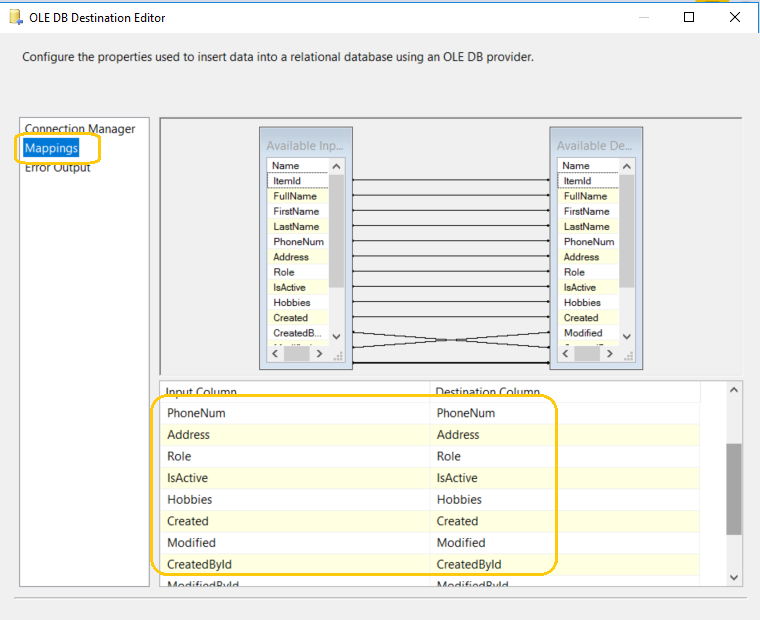Click Hobbies cell in Destination Column grid
Viewport: 760px width, 620px height.
(x=565, y=500)
